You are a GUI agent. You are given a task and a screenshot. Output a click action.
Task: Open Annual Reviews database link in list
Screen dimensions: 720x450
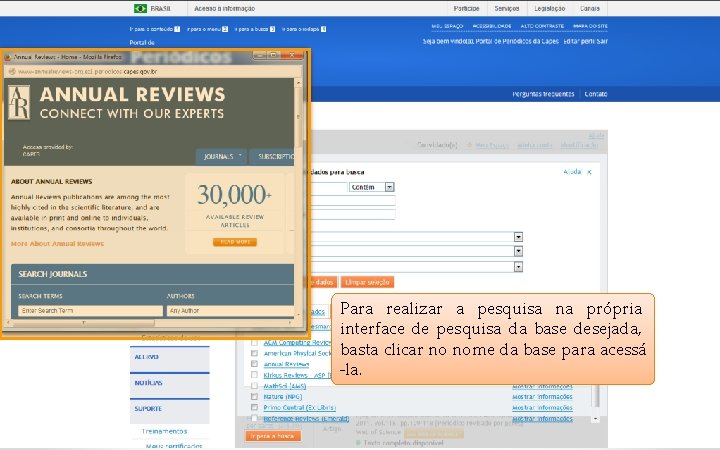point(286,364)
